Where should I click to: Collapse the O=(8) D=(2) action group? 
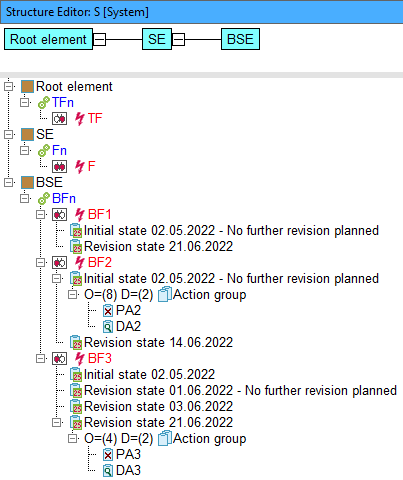72,294
